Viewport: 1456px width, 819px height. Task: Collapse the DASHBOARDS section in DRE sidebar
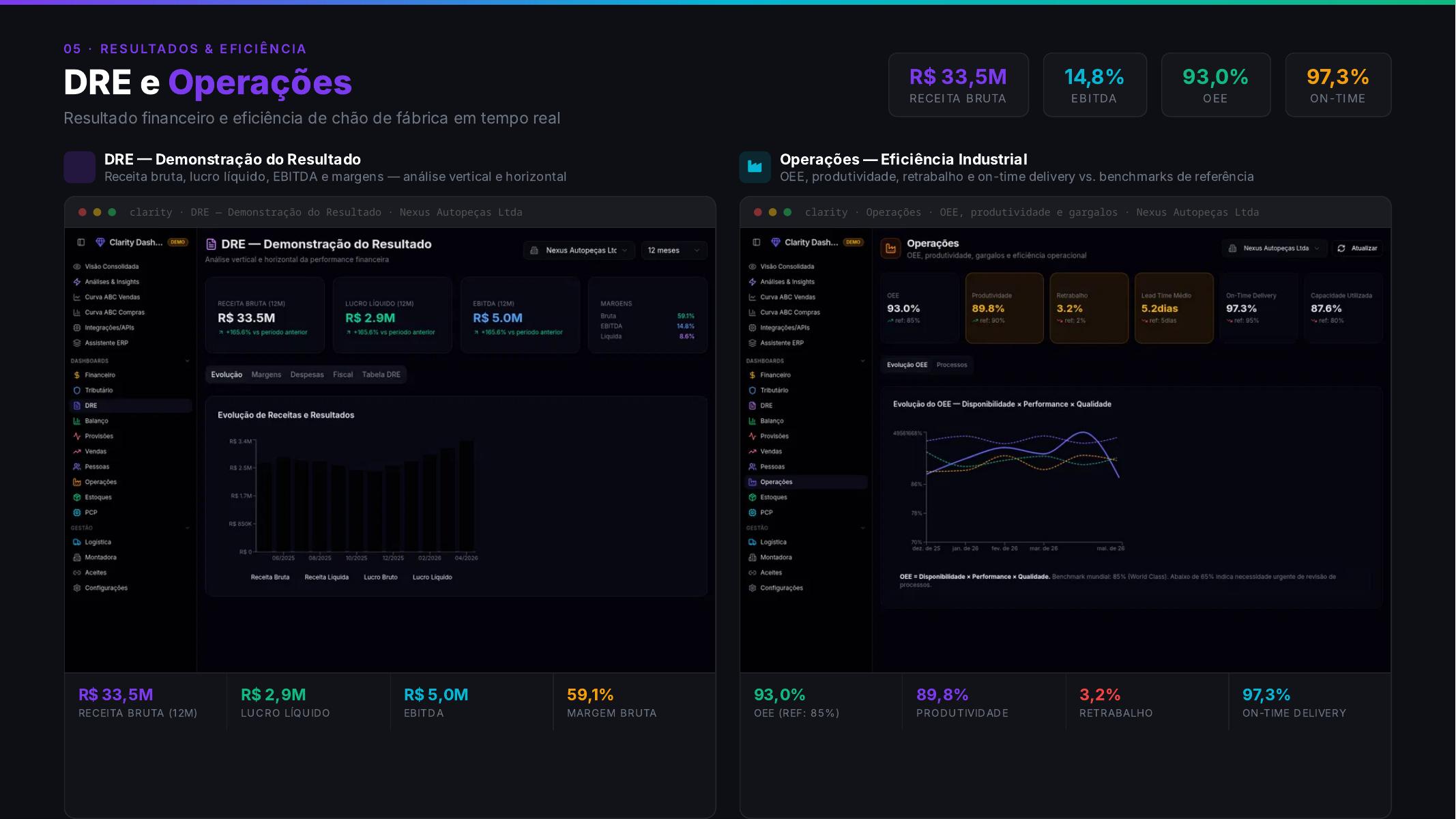(187, 361)
